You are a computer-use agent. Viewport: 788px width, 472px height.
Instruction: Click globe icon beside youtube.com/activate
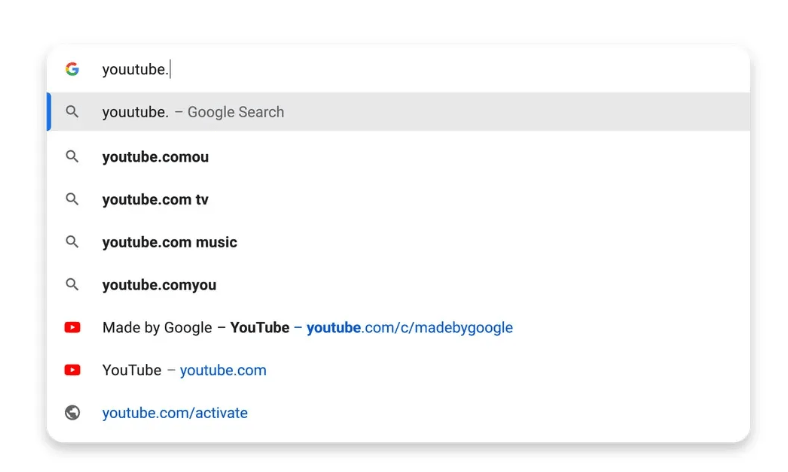pyautogui.click(x=72, y=413)
